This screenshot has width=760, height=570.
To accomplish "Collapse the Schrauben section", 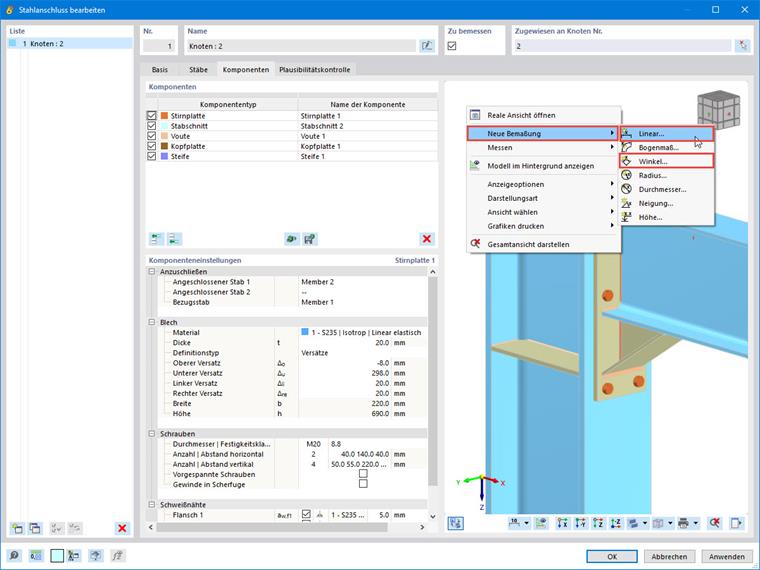I will (x=152, y=434).
